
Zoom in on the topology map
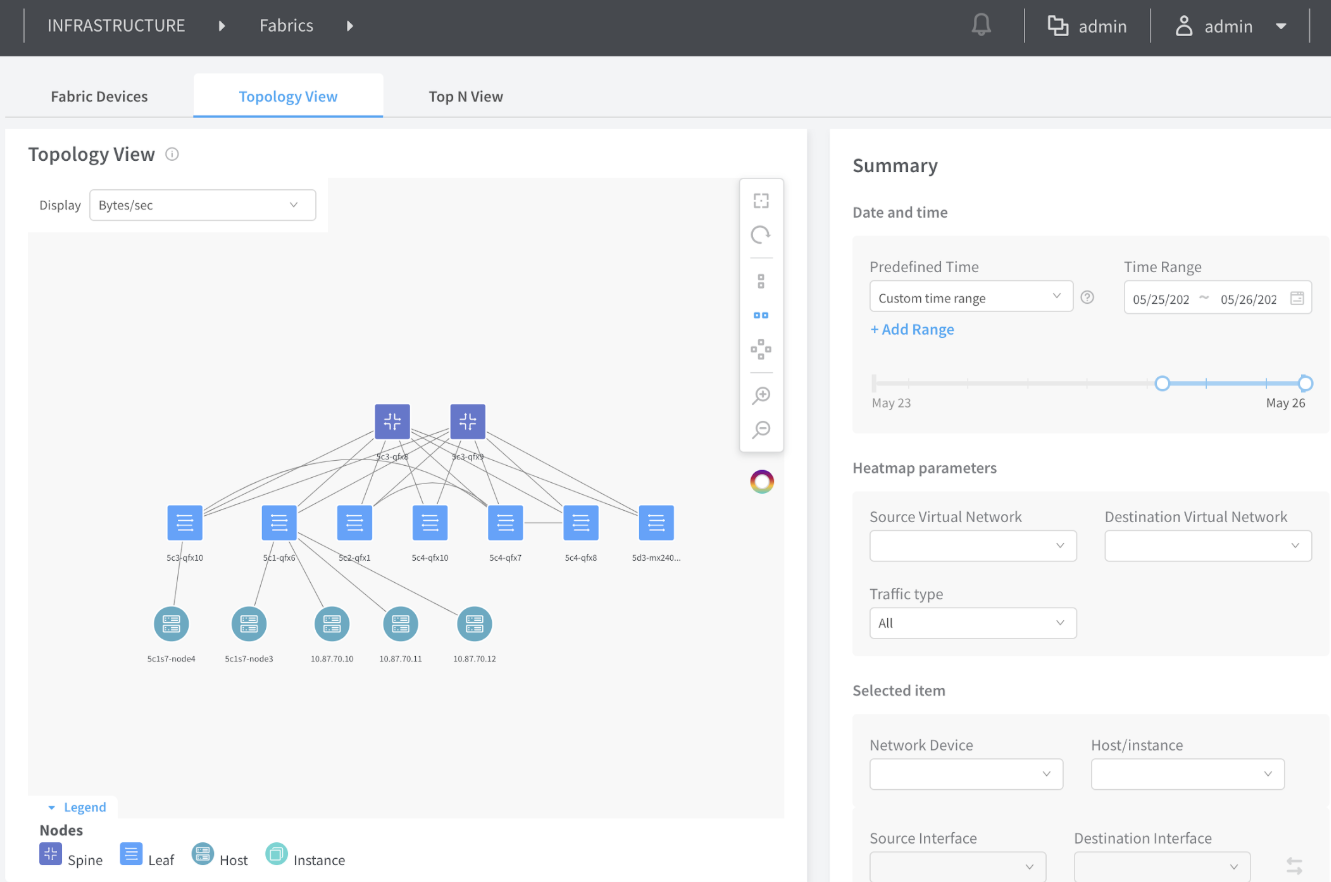[x=761, y=396]
